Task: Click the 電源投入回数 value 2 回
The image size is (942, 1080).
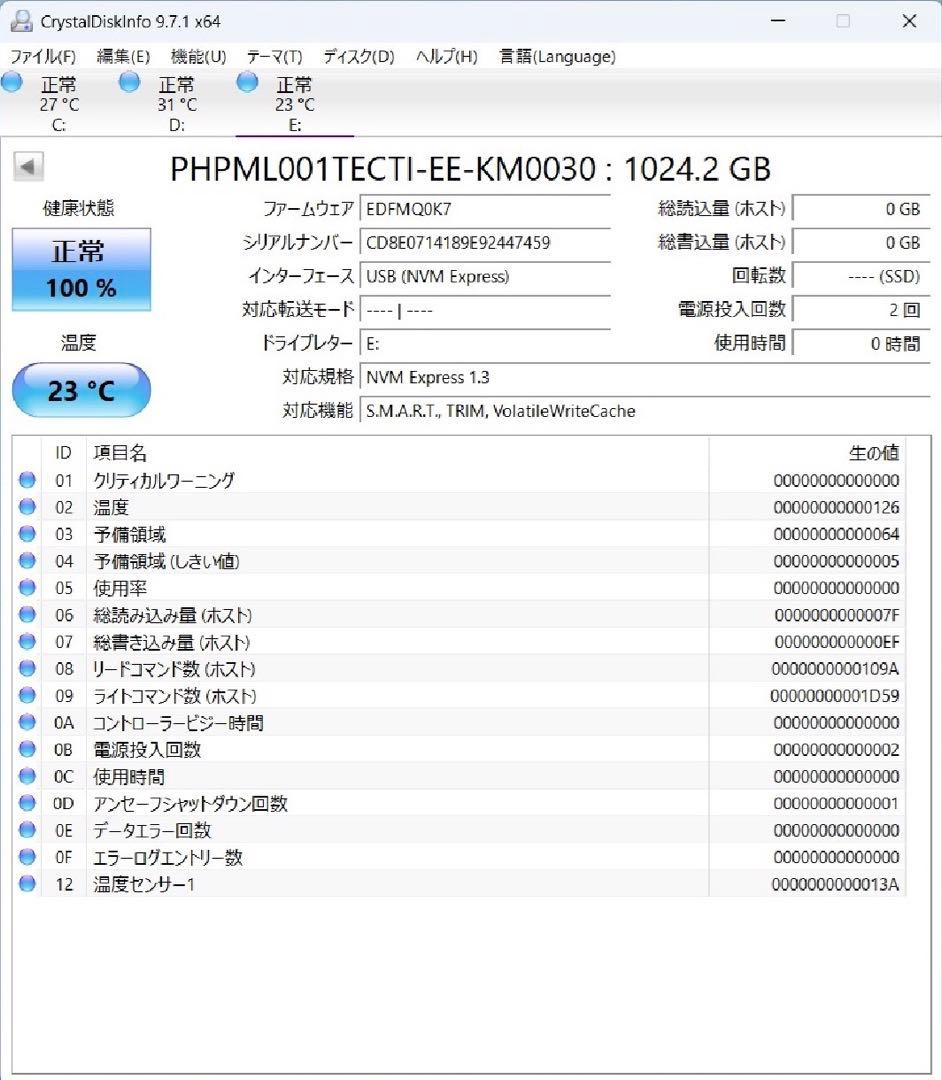Action: pyautogui.click(x=861, y=310)
